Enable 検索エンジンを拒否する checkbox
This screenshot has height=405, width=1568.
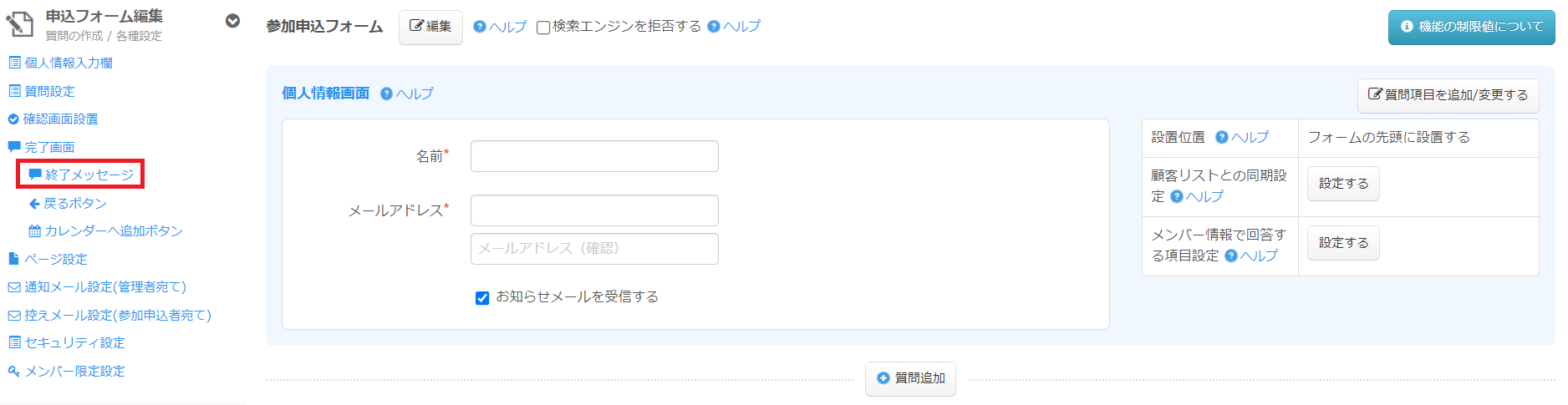(543, 28)
